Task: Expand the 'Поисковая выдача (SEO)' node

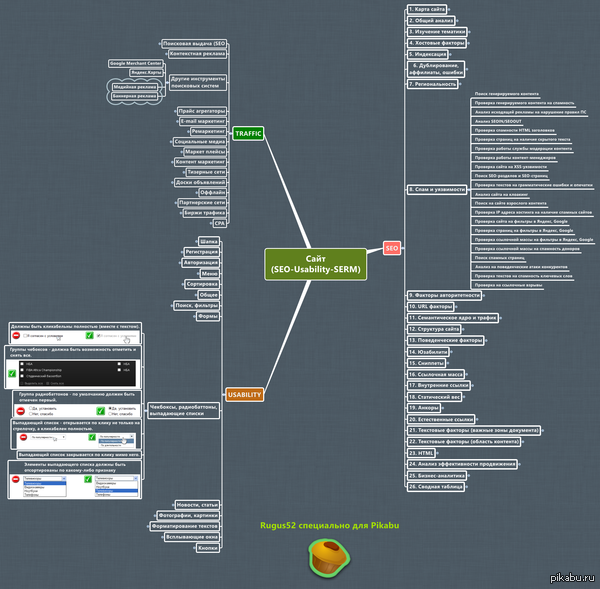Action: click(x=193, y=44)
